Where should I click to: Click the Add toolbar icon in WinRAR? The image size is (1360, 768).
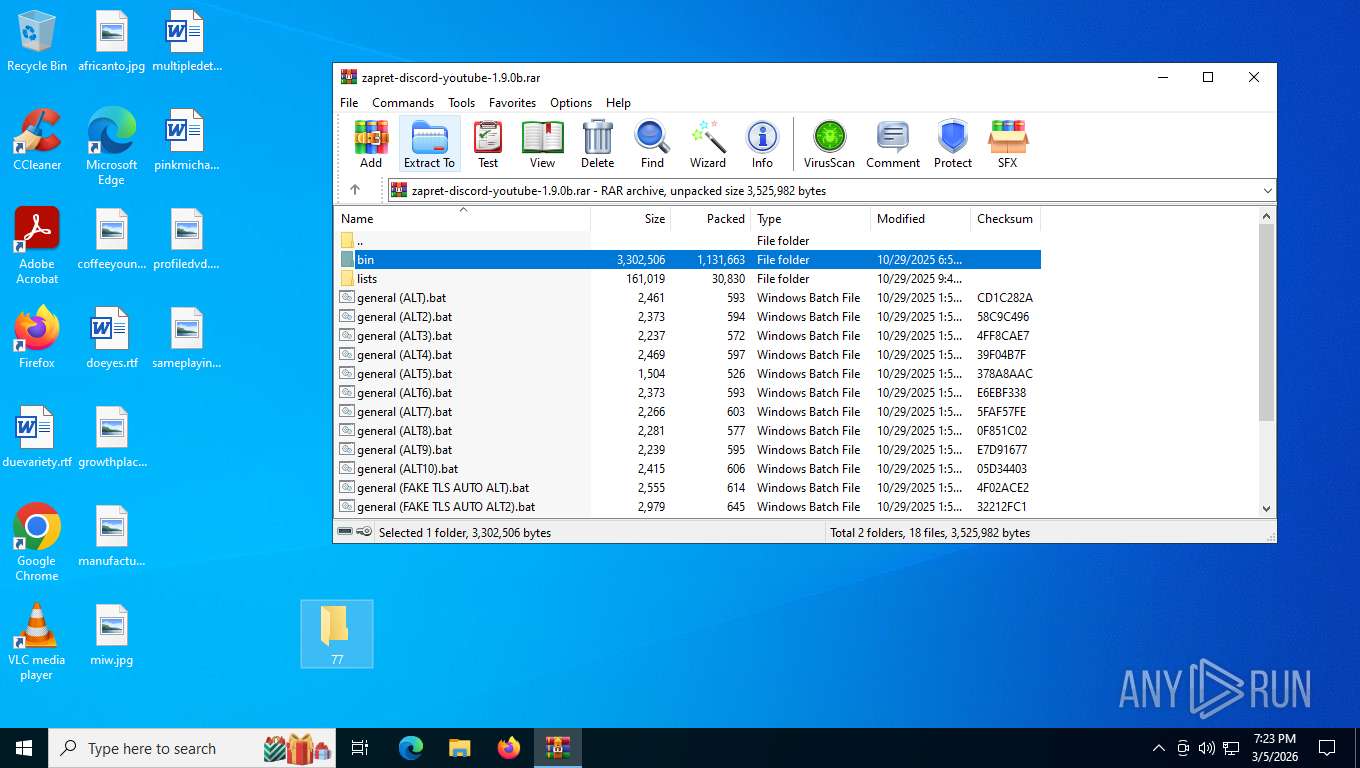371,144
